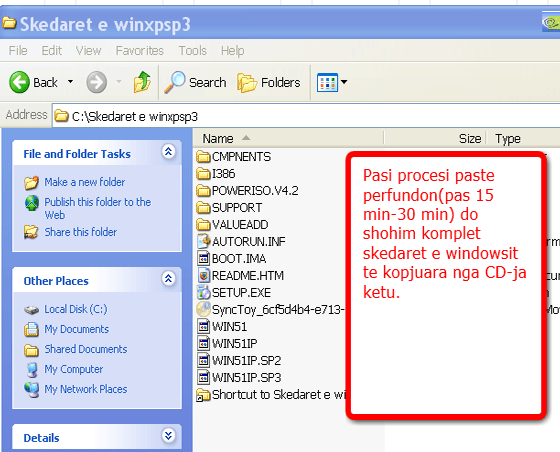Viewport: 560px width, 452px height.
Task: Click the My Network Places icon
Action: click(31, 390)
